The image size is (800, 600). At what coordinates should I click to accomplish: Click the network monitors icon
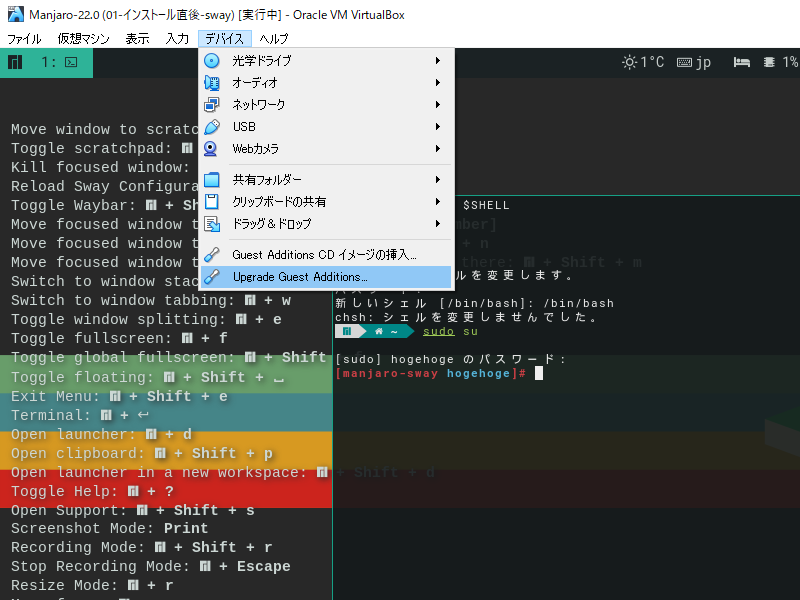coord(212,105)
